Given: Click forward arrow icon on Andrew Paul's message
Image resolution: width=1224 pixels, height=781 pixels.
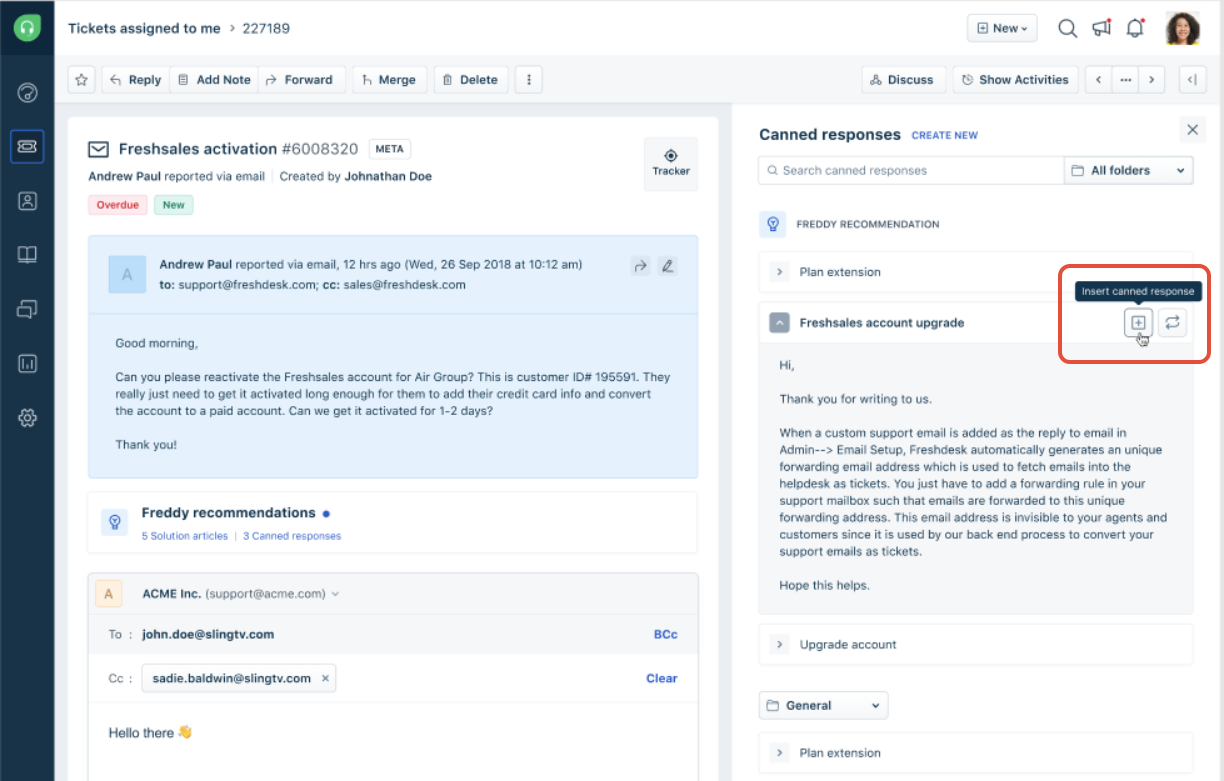Looking at the screenshot, I should tap(639, 266).
